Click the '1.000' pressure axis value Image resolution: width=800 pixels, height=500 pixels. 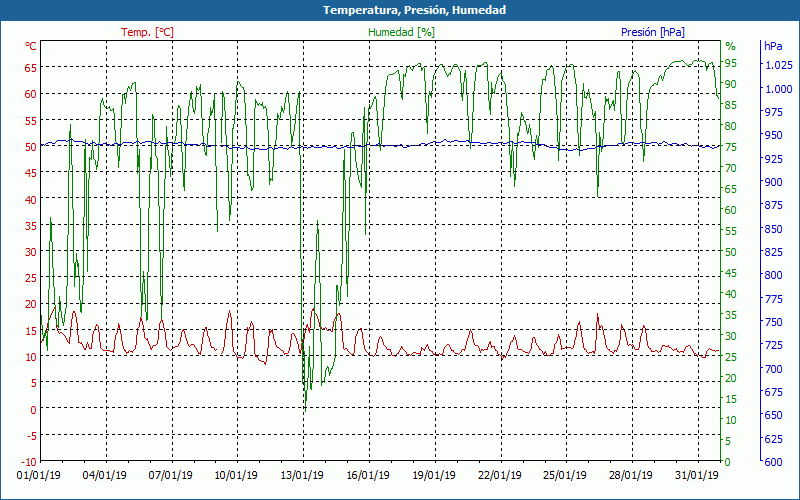779,89
